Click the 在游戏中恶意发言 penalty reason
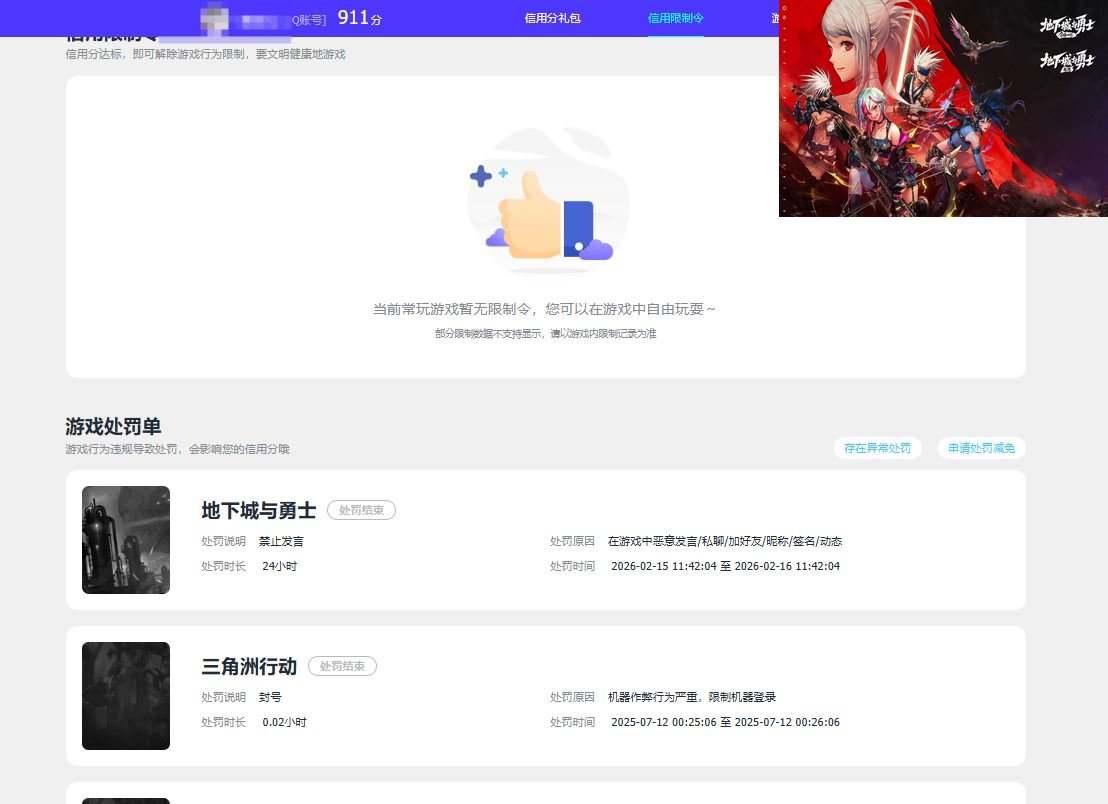1108x804 pixels. click(724, 541)
